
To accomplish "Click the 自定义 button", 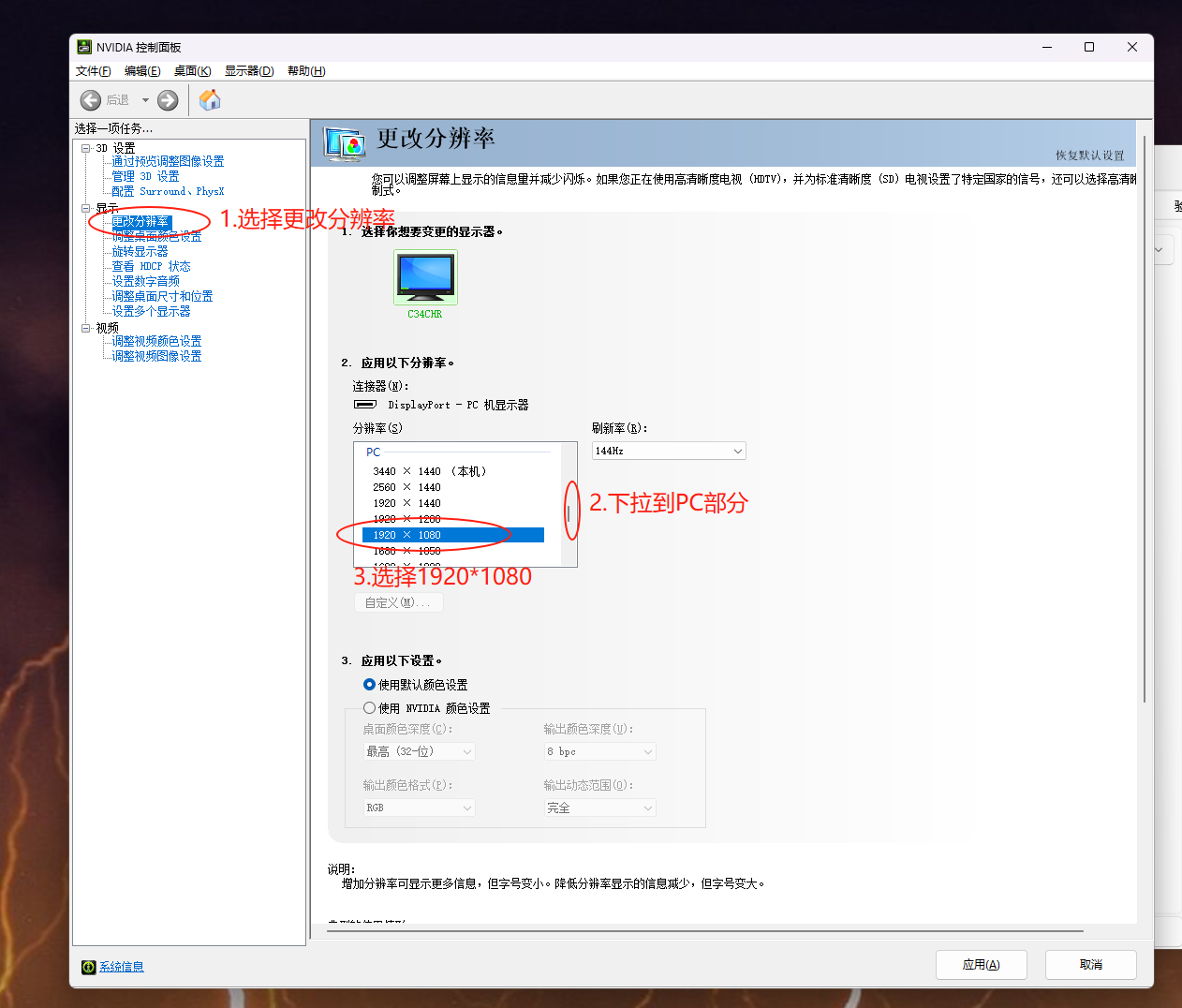I will tap(398, 602).
